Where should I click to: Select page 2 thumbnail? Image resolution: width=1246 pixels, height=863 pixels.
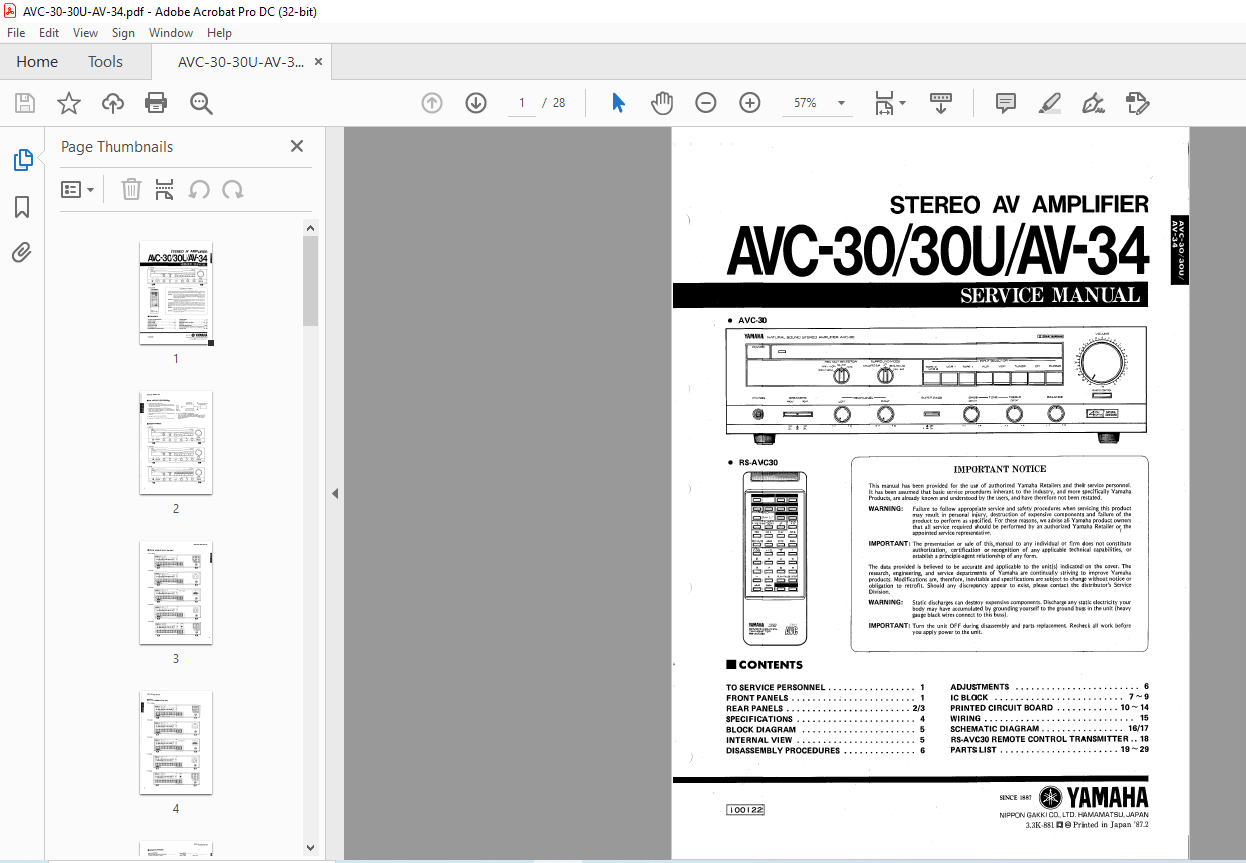click(x=176, y=443)
